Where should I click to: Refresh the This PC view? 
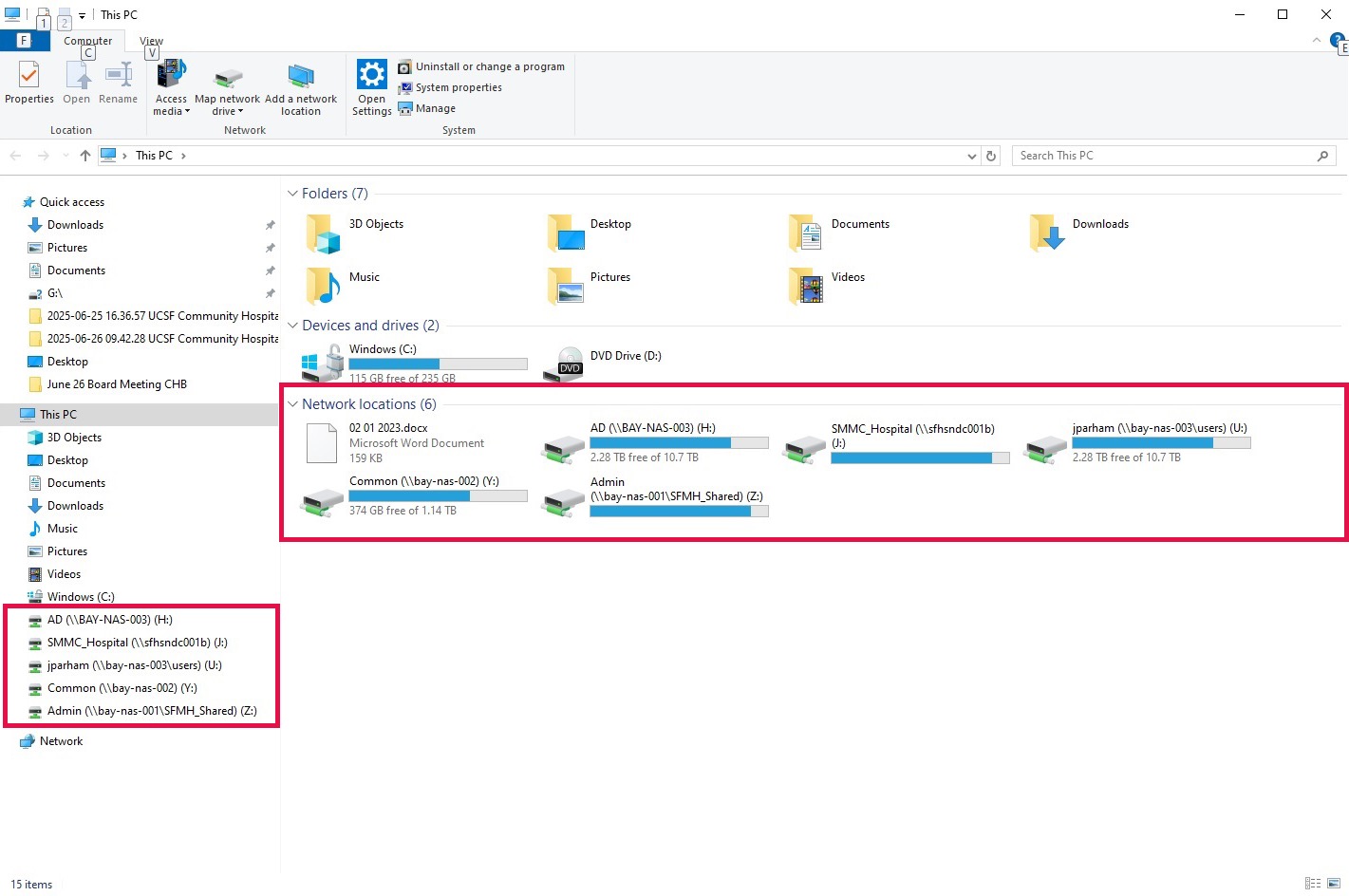(x=991, y=156)
